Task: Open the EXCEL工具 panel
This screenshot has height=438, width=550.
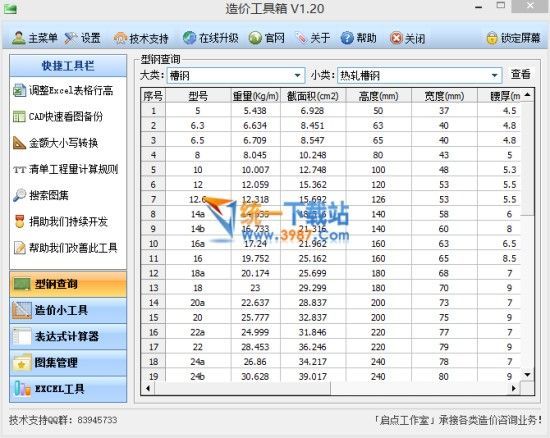Action: pos(68,389)
